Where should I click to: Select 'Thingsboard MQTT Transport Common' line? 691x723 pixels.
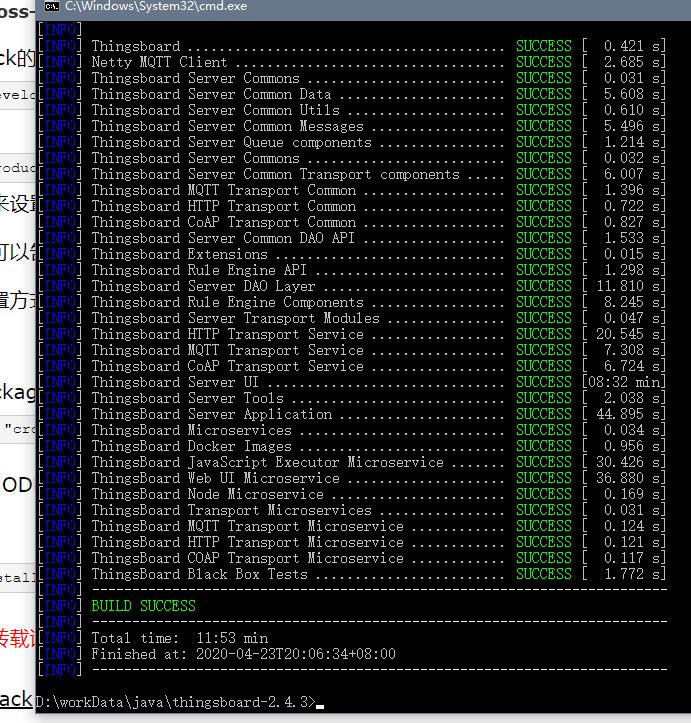(352, 190)
